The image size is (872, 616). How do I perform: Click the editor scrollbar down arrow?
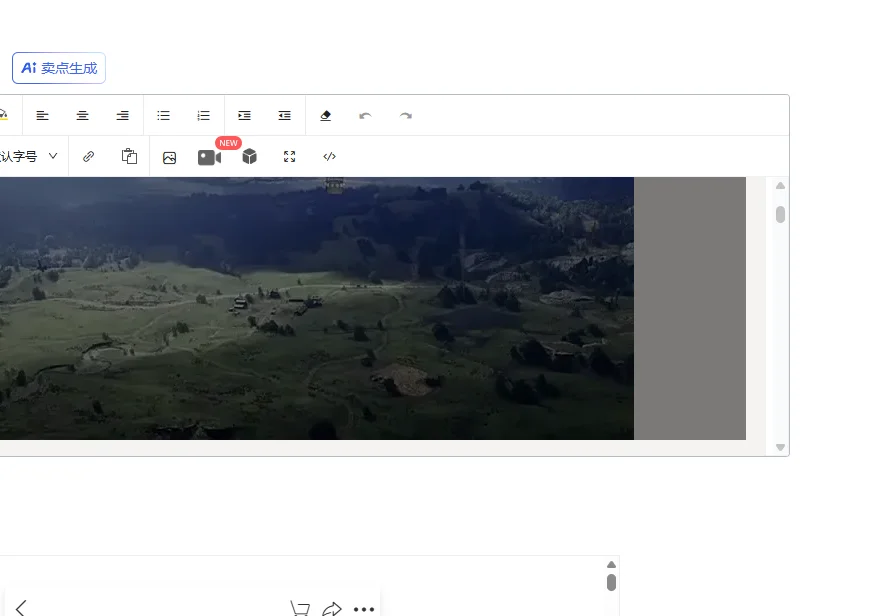(780, 448)
